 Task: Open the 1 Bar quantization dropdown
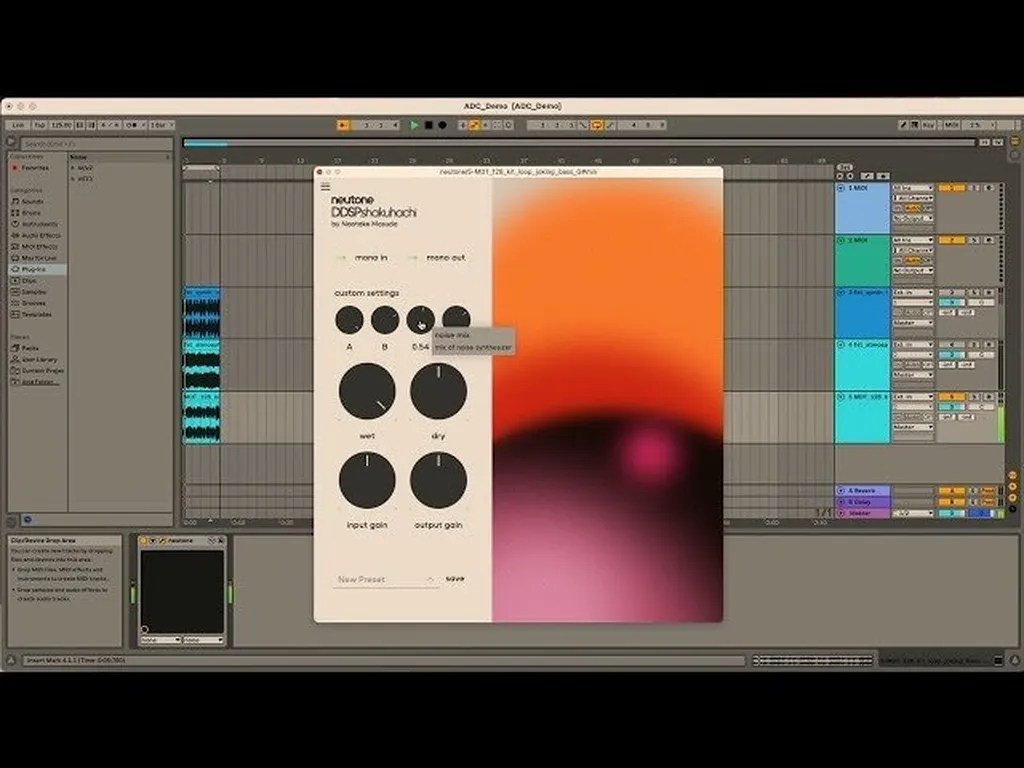(162, 125)
